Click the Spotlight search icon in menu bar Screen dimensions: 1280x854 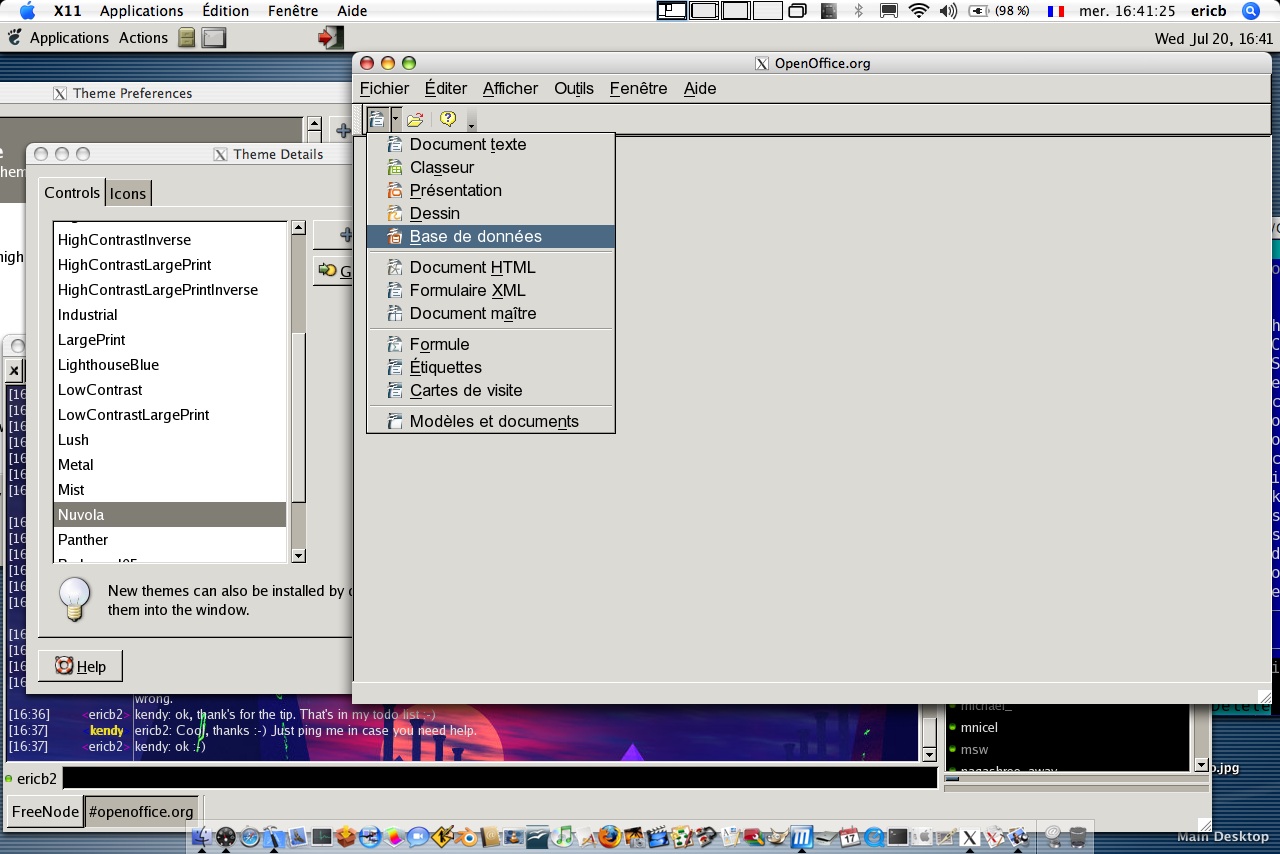pyautogui.click(x=1250, y=11)
